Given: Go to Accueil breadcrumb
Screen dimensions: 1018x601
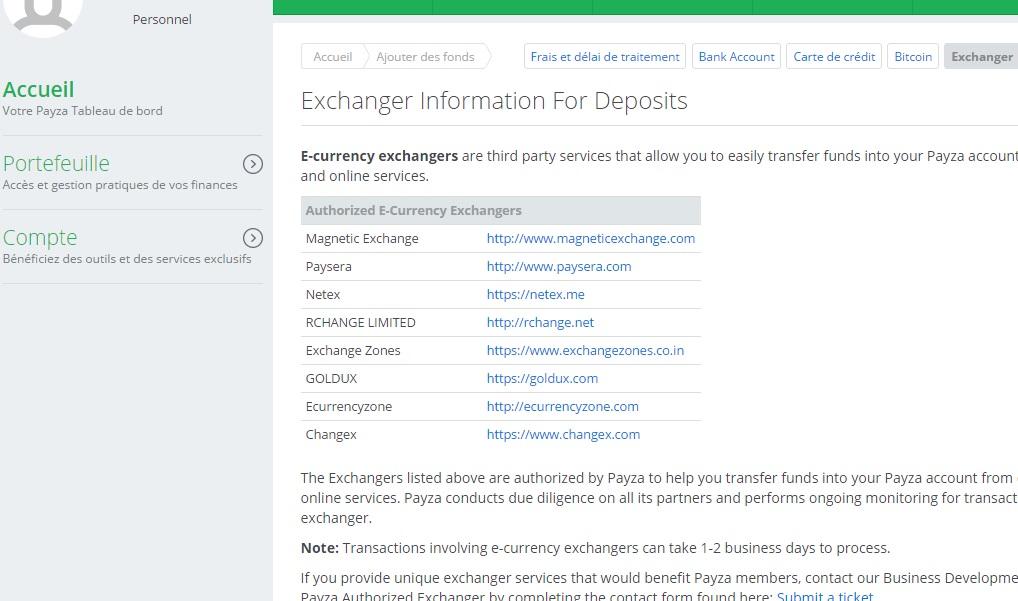Looking at the screenshot, I should pos(332,56).
